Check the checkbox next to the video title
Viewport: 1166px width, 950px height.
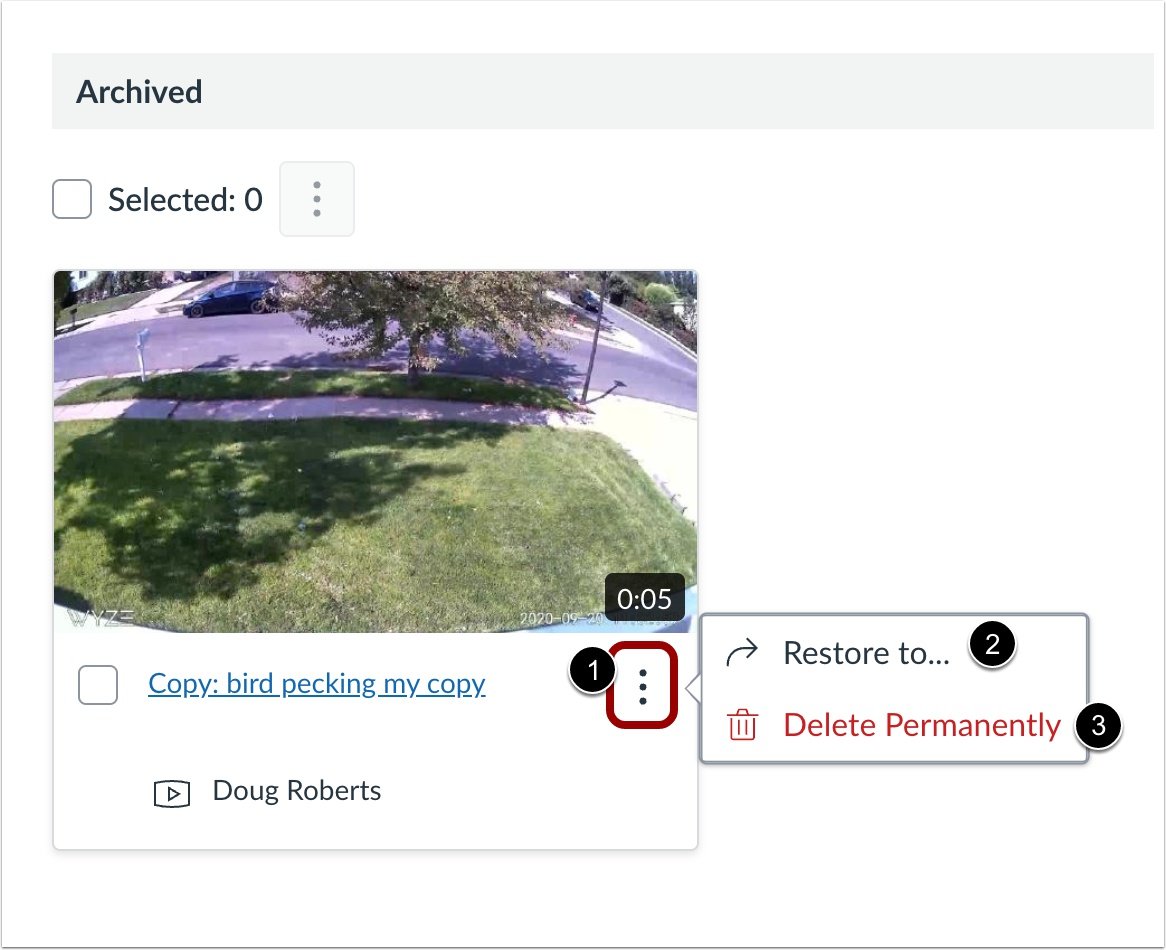[x=97, y=685]
